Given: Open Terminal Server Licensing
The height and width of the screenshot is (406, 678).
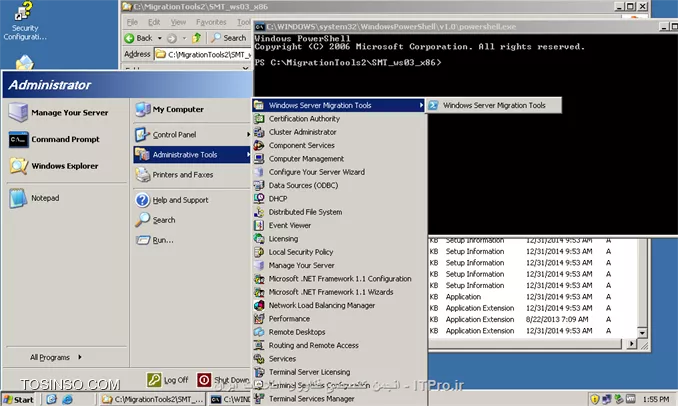Looking at the screenshot, I should pyautogui.click(x=309, y=372).
